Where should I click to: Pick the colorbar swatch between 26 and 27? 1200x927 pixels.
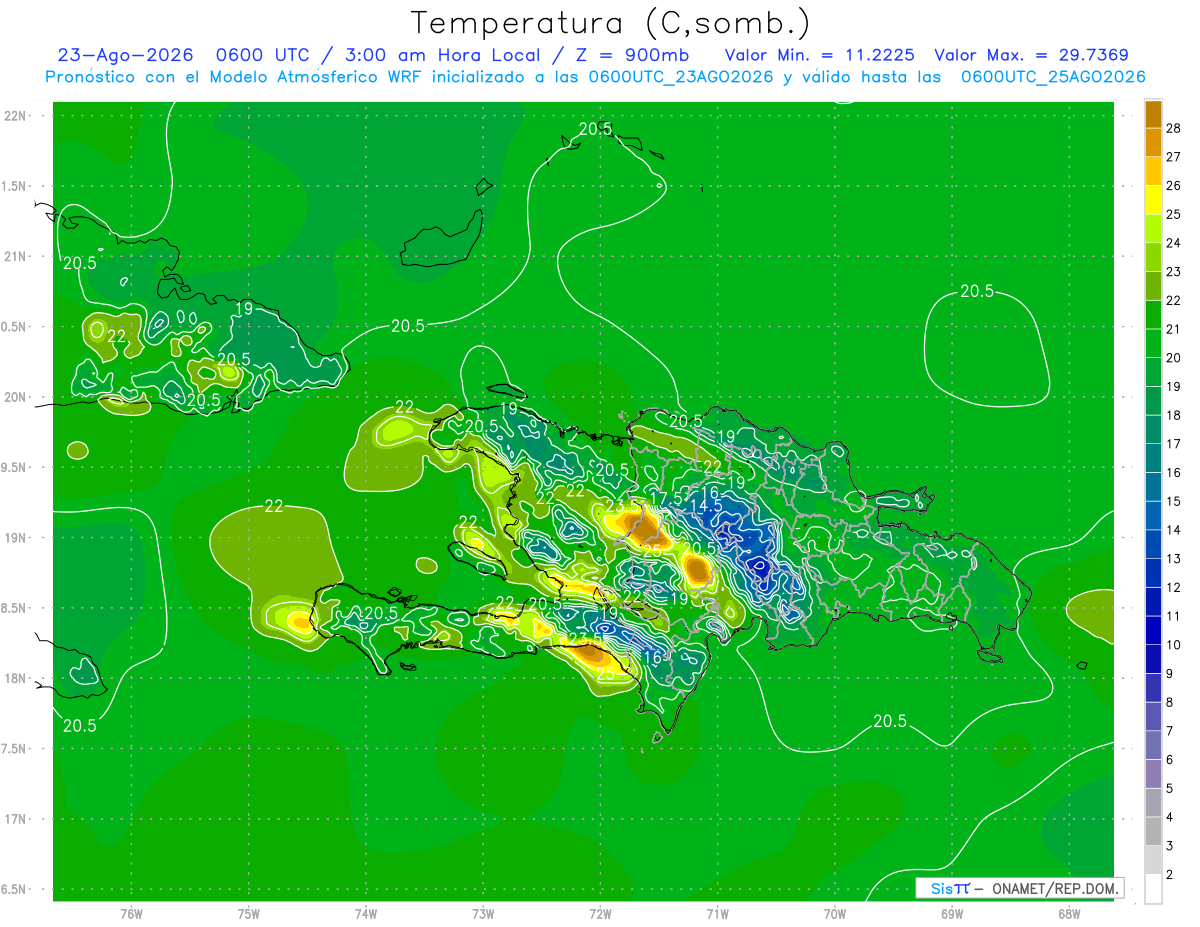pos(1153,171)
